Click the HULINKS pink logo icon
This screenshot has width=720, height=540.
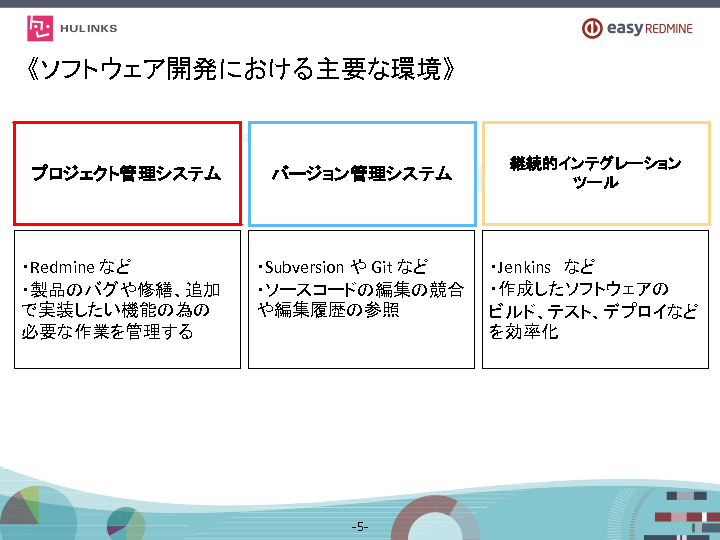coord(40,28)
